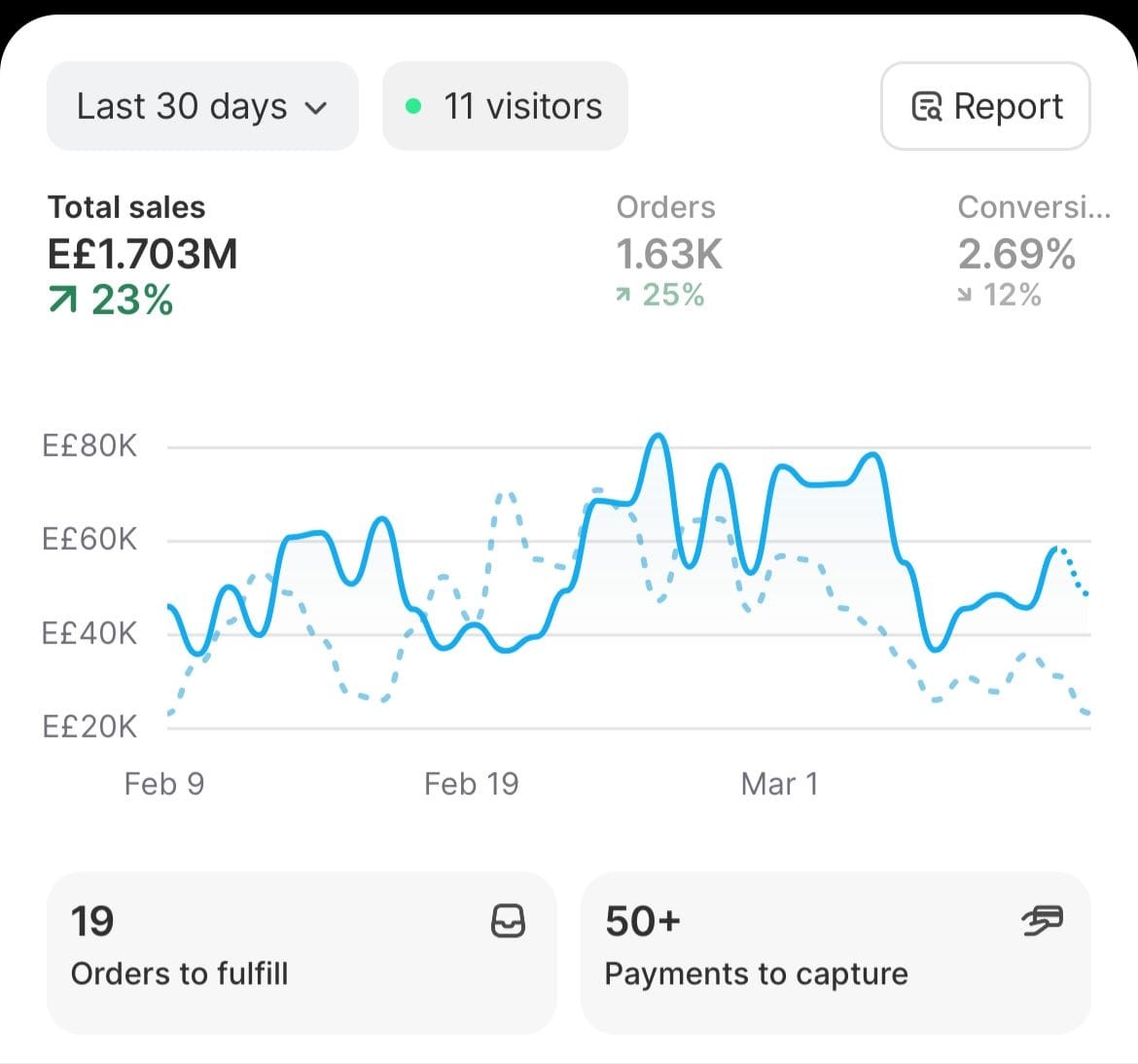Click the Feb 19 date on chart axis
1138x1064 pixels.
472,784
